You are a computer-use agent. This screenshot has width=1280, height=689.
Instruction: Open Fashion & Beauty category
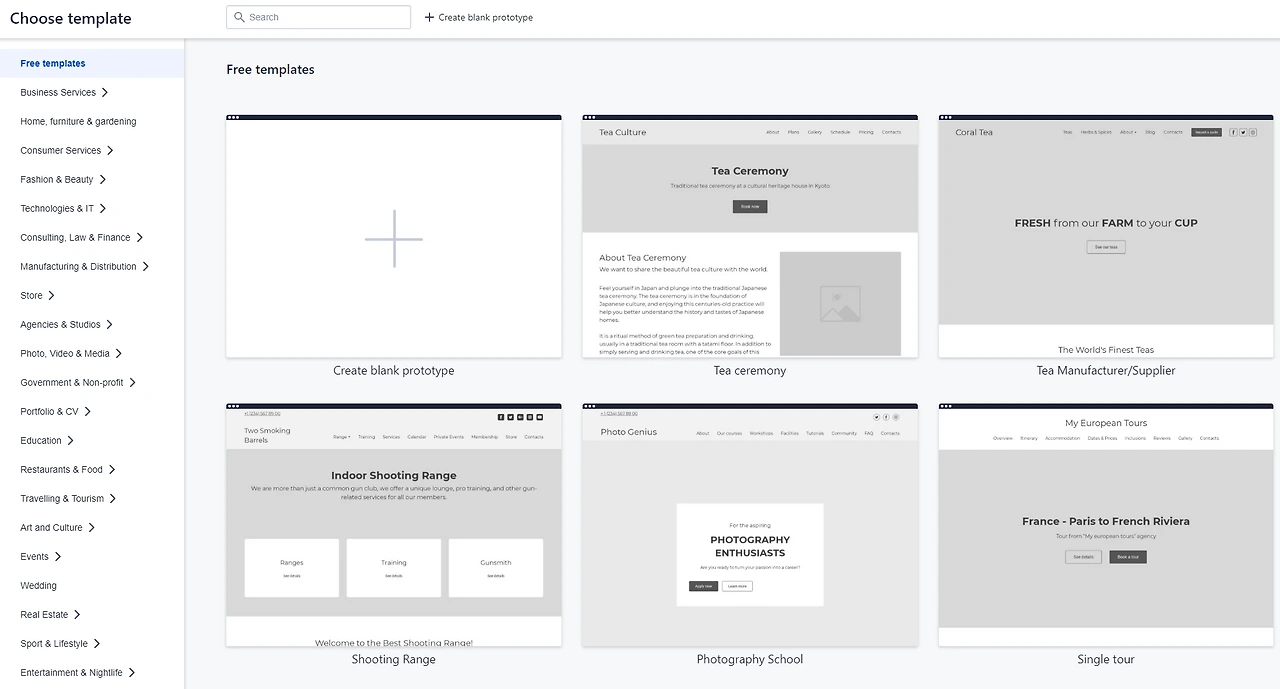click(x=57, y=179)
